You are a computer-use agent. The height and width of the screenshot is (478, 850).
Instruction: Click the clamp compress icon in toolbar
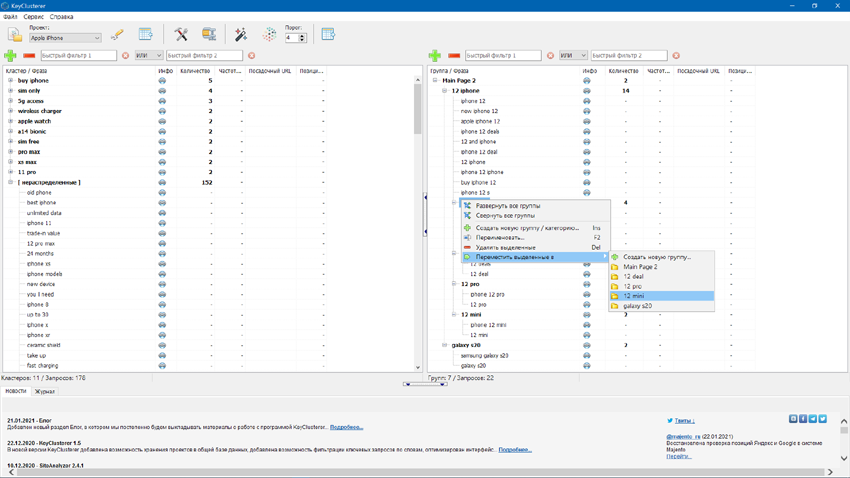pos(209,34)
